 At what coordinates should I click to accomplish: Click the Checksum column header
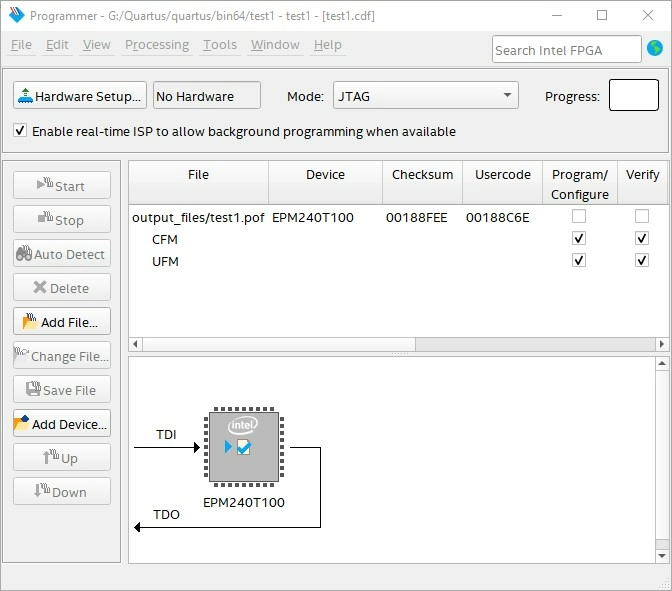[420, 174]
